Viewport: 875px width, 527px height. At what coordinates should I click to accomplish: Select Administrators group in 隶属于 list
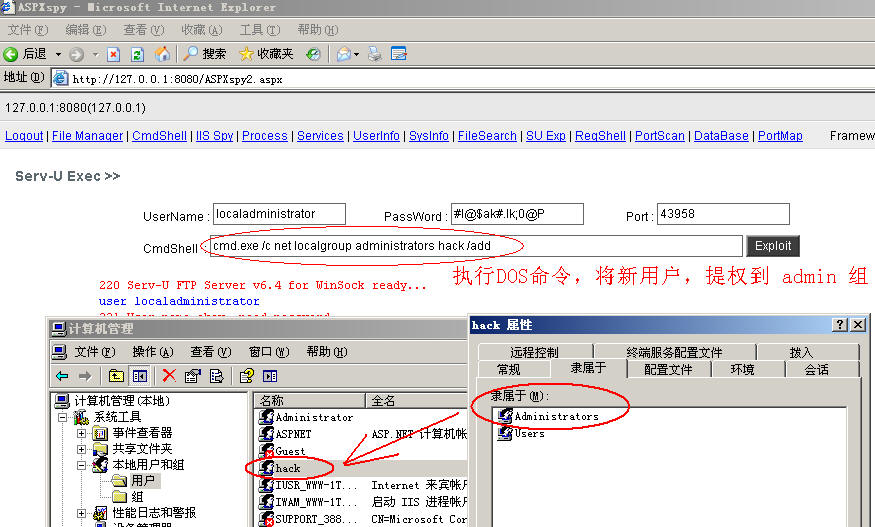pos(556,416)
